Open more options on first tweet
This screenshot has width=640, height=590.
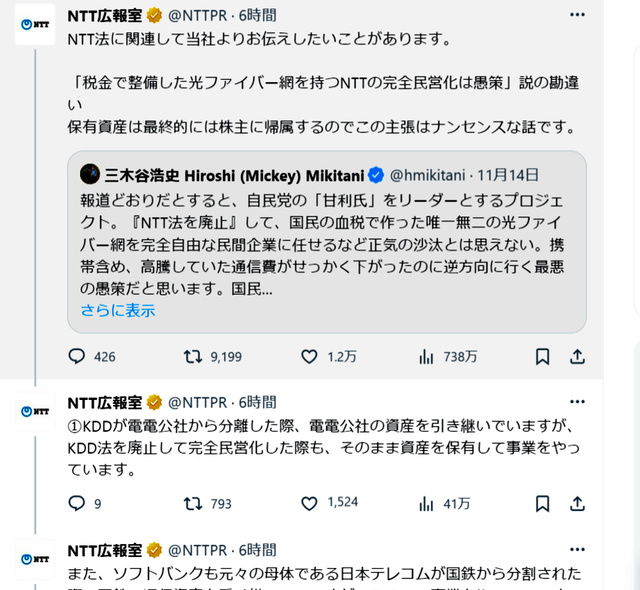[x=577, y=15]
